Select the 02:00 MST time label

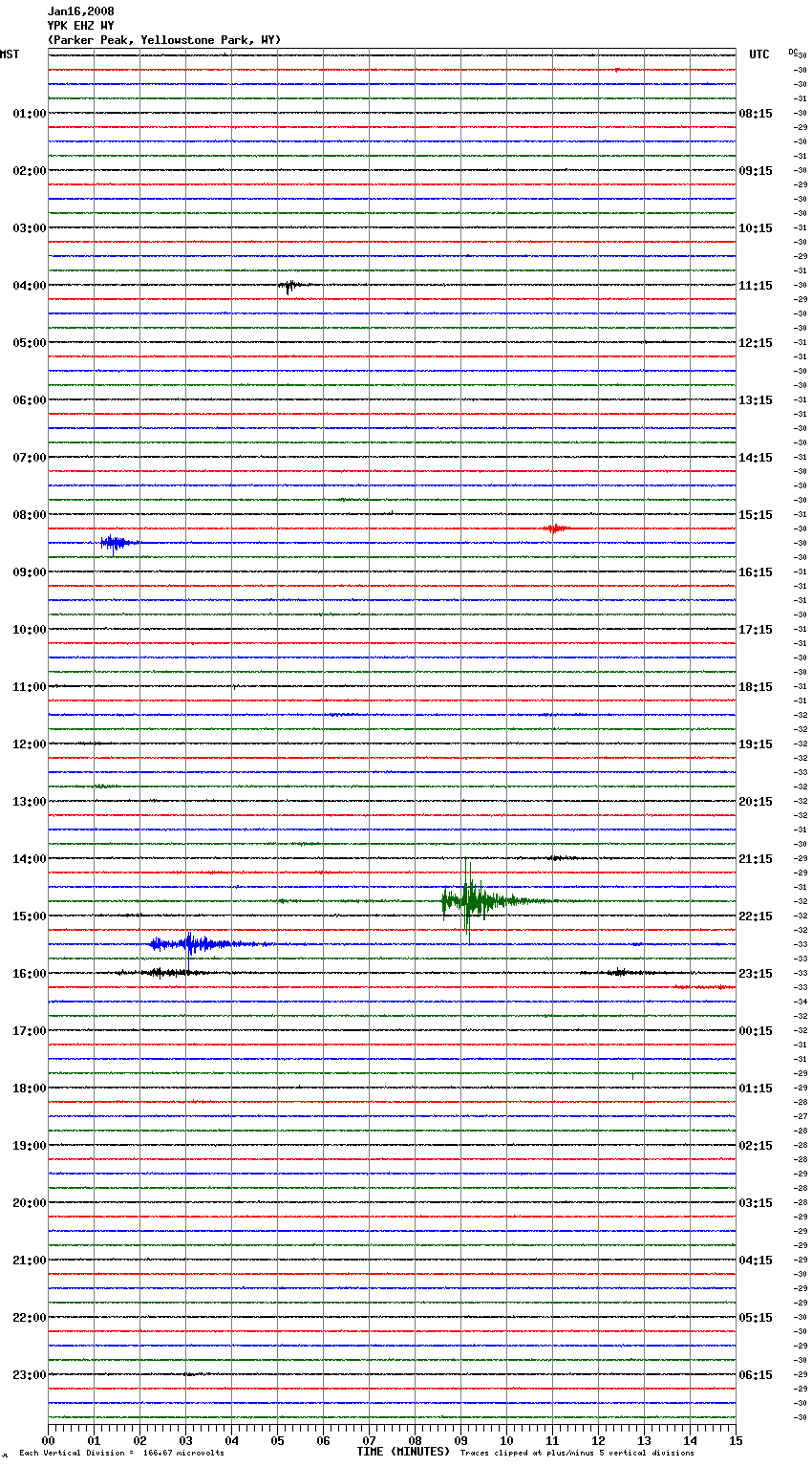[30, 171]
